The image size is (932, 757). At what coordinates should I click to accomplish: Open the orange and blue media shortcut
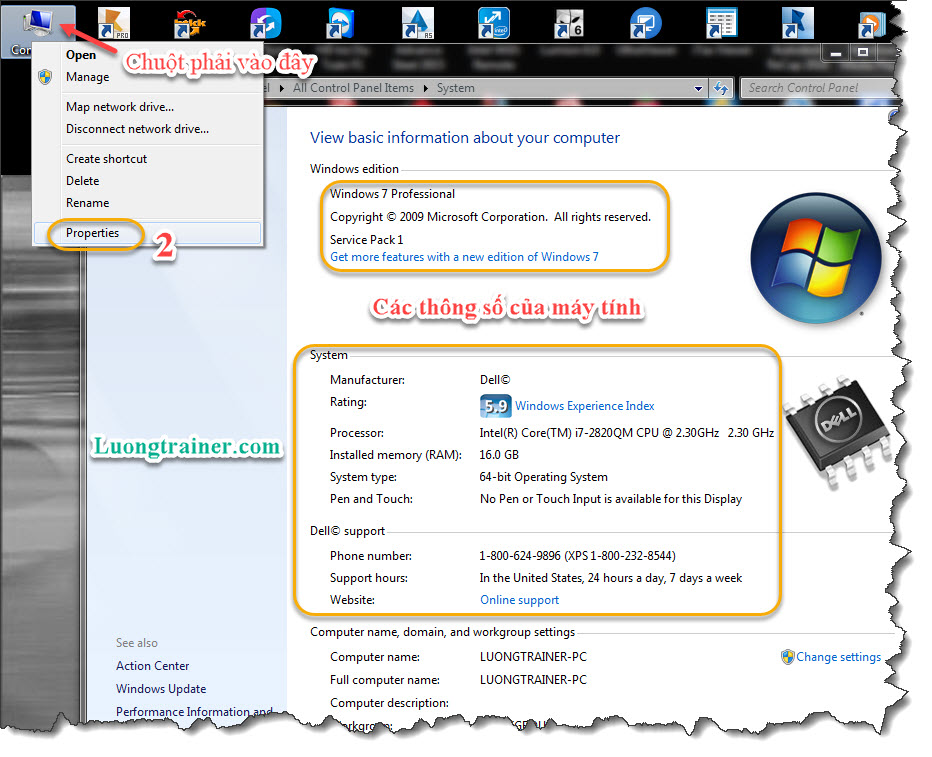coord(873,24)
